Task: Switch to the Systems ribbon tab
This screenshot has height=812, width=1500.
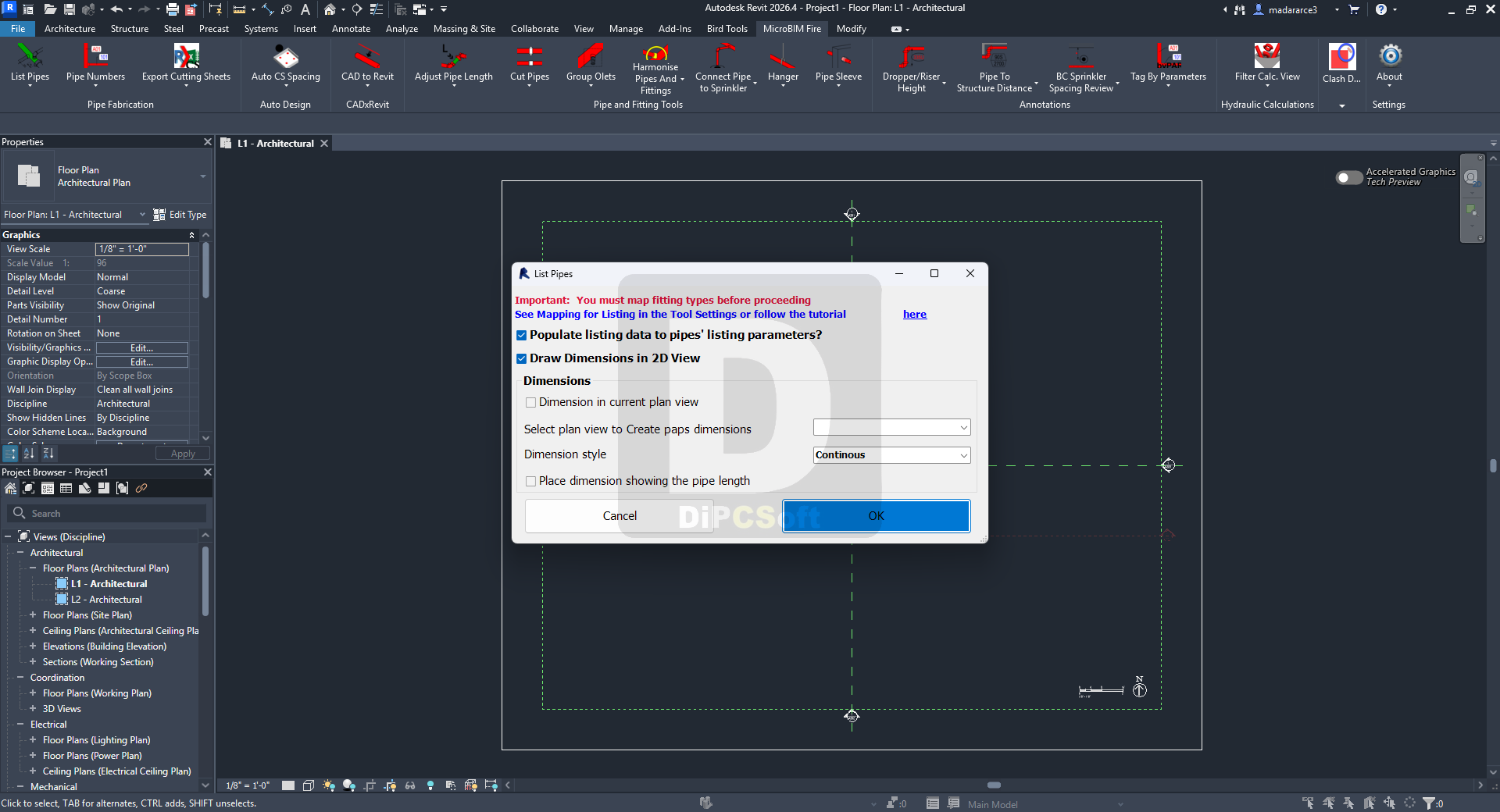Action: (x=261, y=29)
